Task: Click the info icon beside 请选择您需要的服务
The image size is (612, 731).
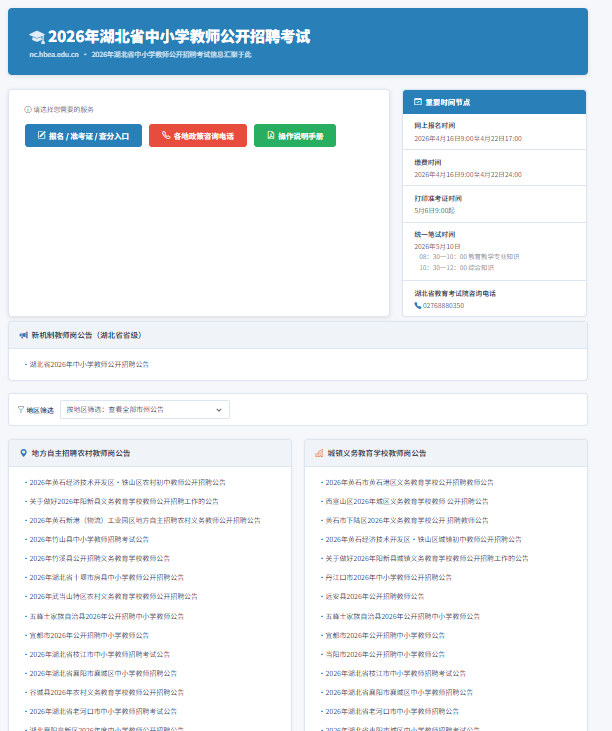Action: point(27,109)
